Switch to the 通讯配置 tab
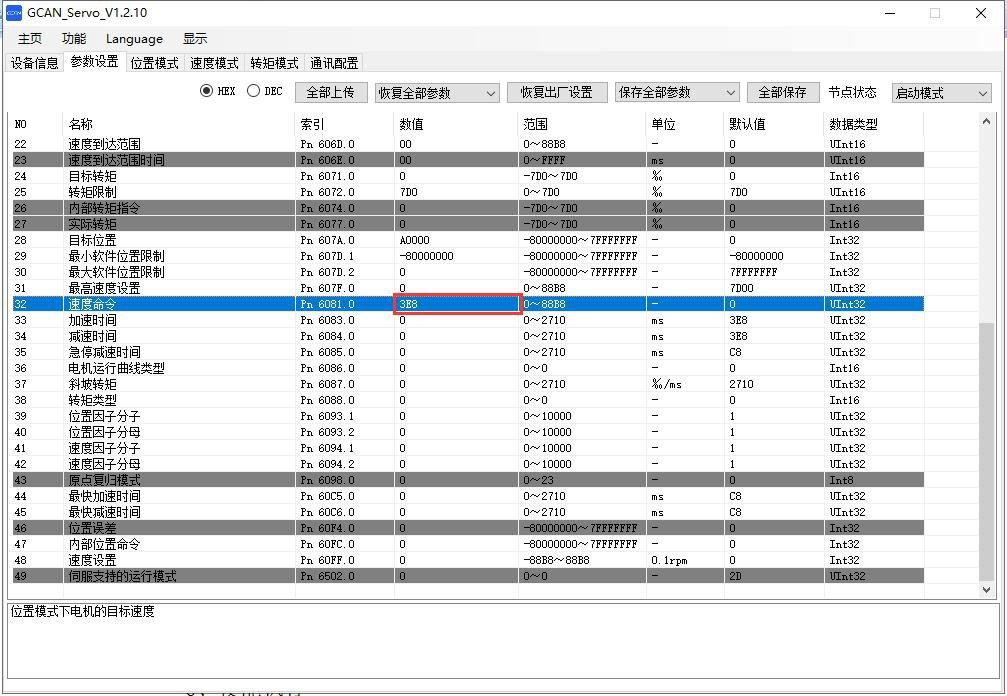The height and width of the screenshot is (696, 1007). tap(334, 63)
